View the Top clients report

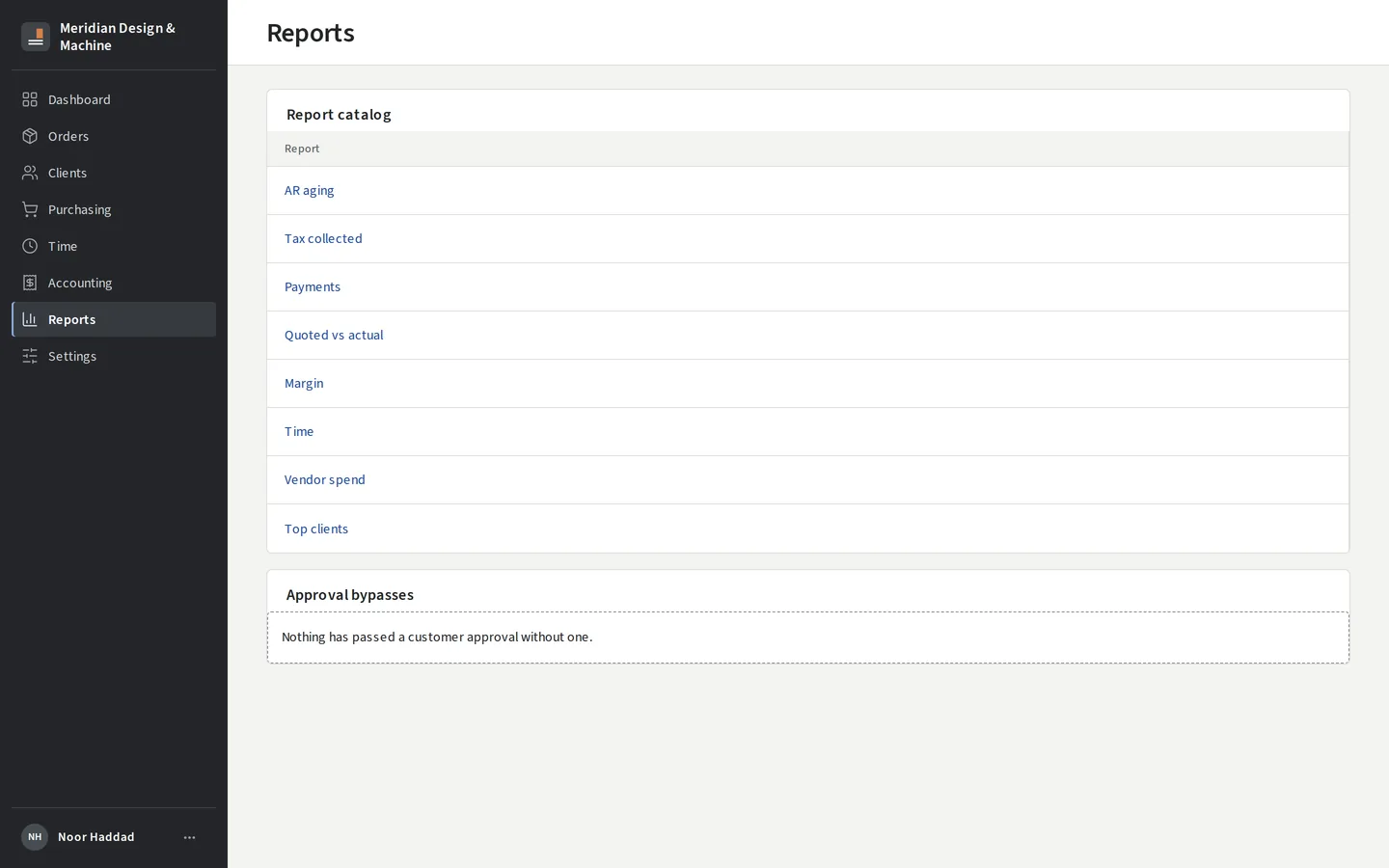(316, 529)
